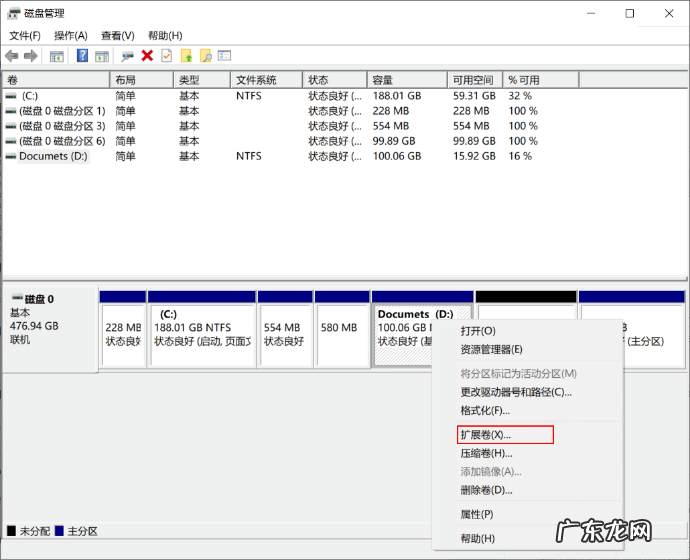
Task: Open the 操作(A) menu
Action: 71,36
